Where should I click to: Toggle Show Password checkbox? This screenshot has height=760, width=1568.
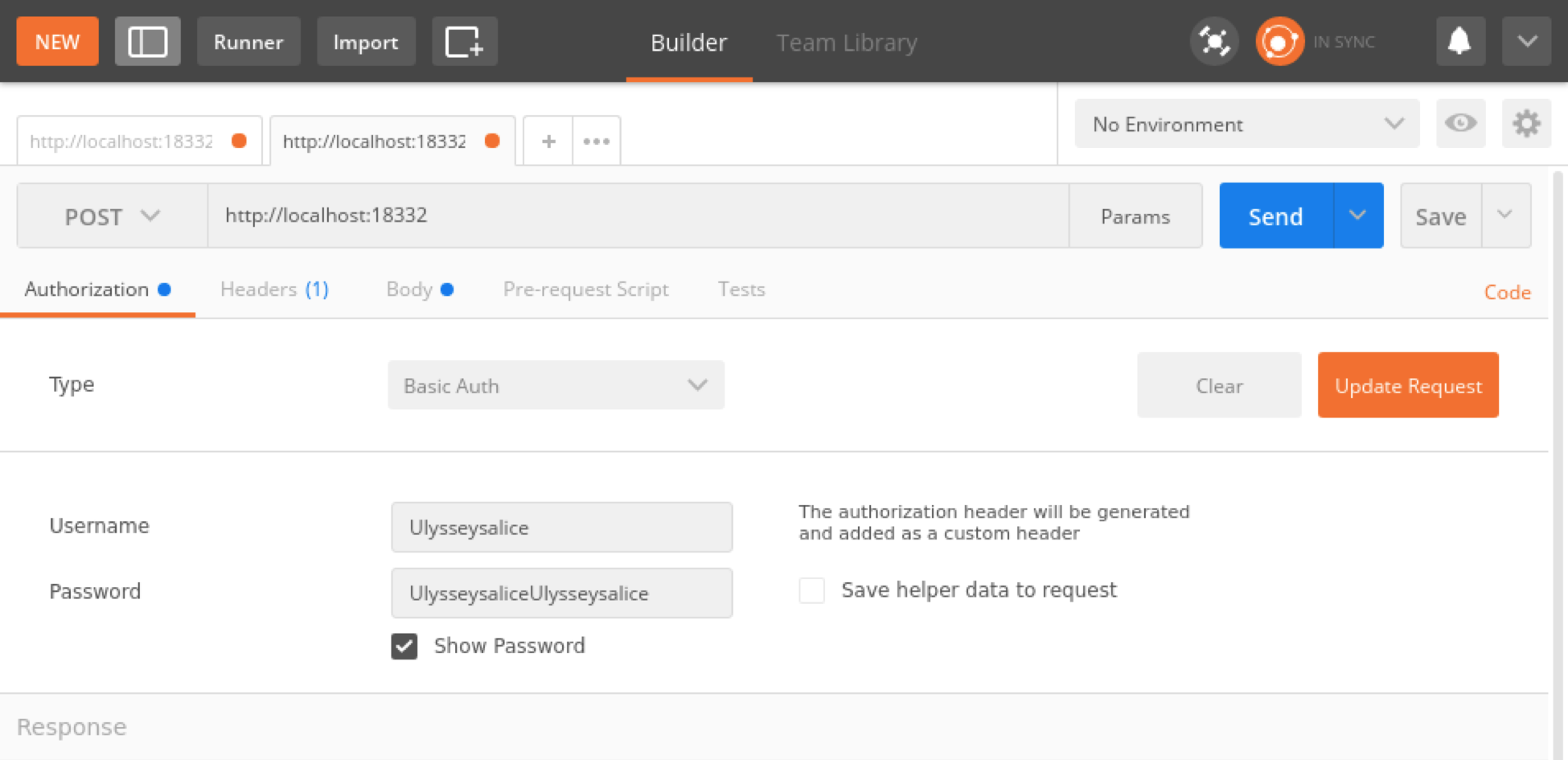click(404, 646)
